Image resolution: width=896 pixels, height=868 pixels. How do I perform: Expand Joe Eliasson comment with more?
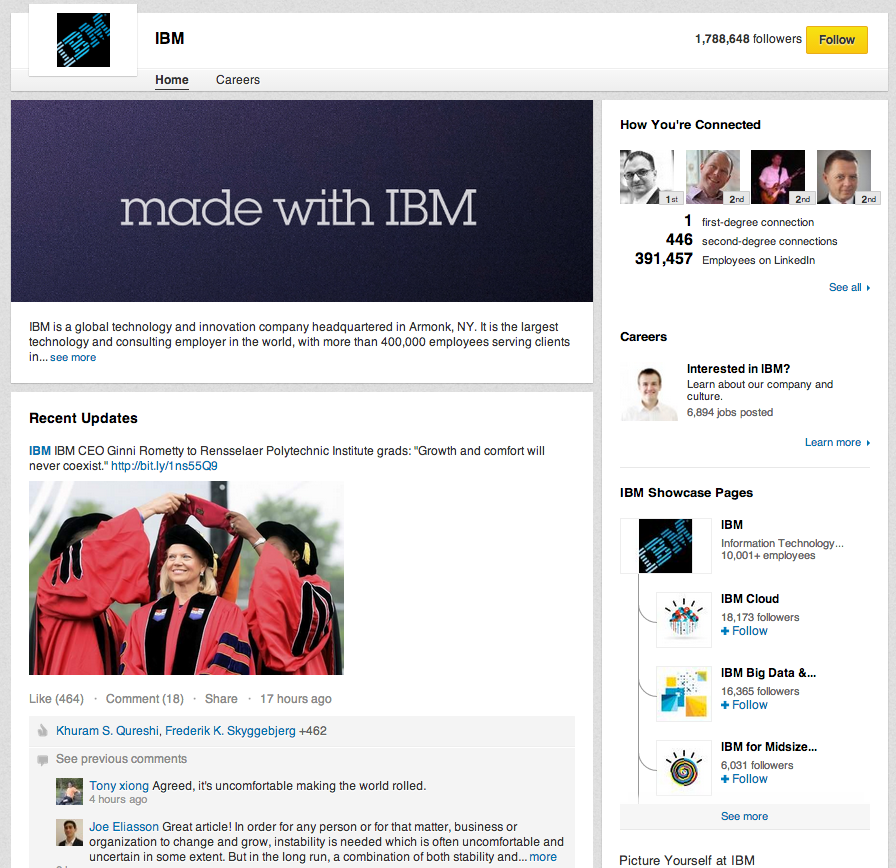tap(543, 857)
